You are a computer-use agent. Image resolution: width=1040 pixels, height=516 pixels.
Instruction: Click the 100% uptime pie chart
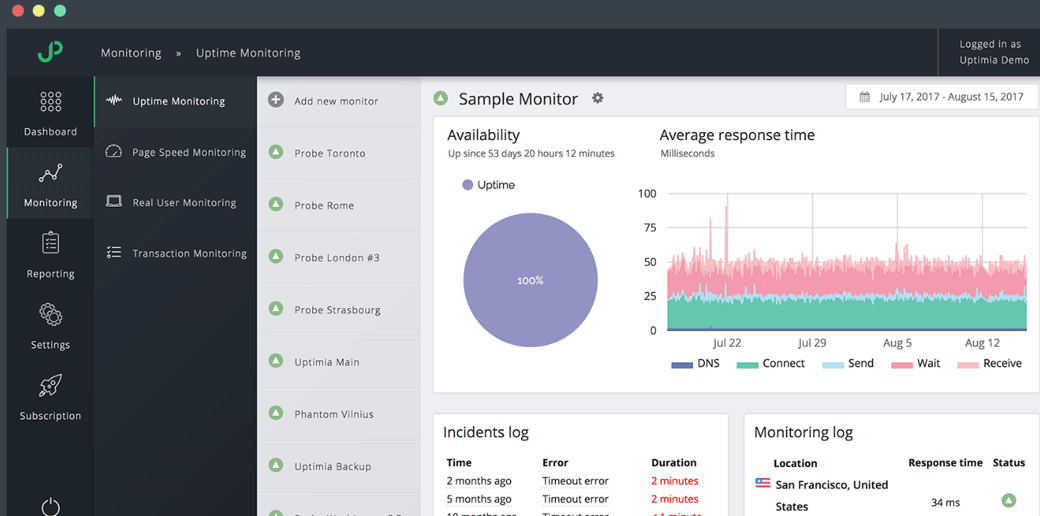530,280
